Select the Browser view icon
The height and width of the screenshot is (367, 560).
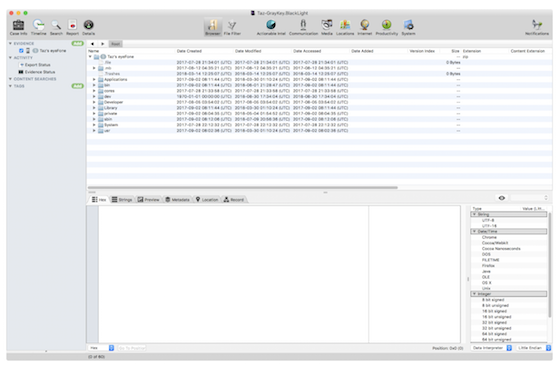212,27
